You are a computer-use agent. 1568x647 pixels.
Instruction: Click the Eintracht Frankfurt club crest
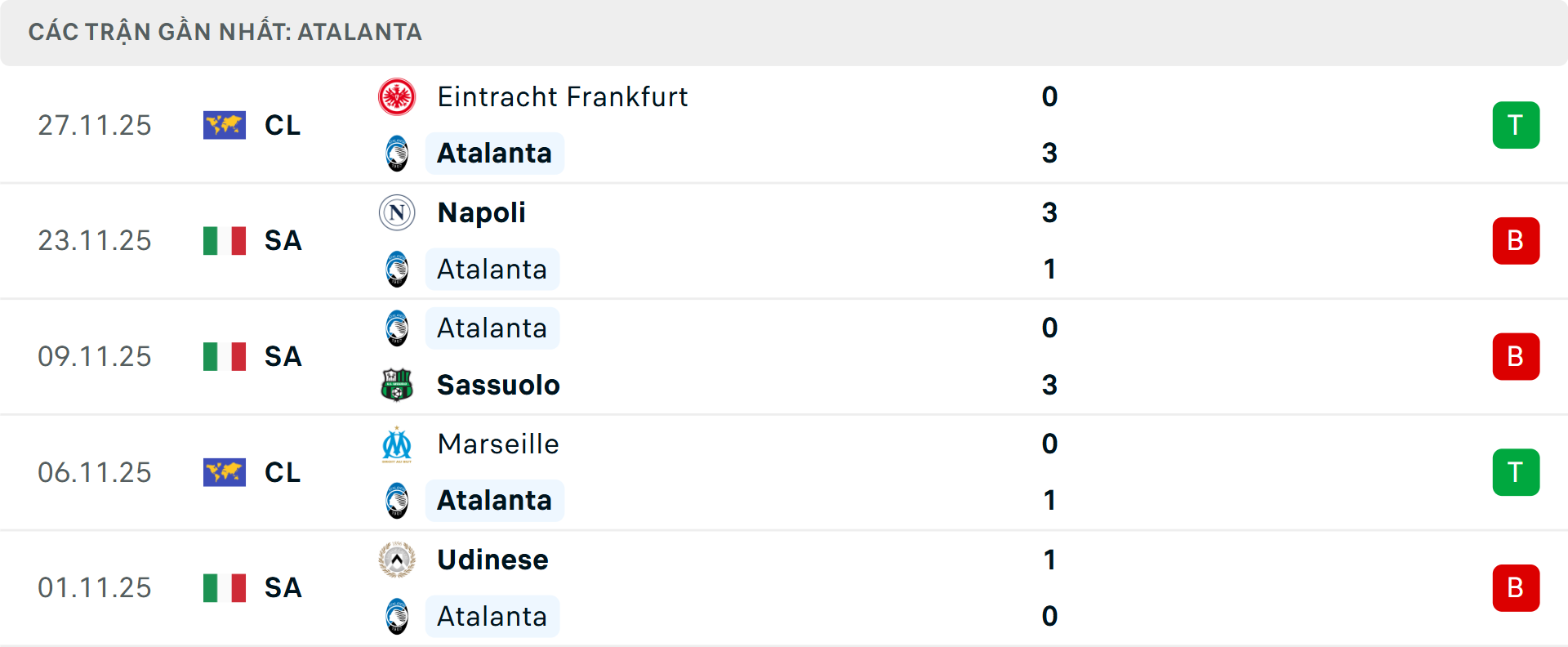(x=397, y=97)
